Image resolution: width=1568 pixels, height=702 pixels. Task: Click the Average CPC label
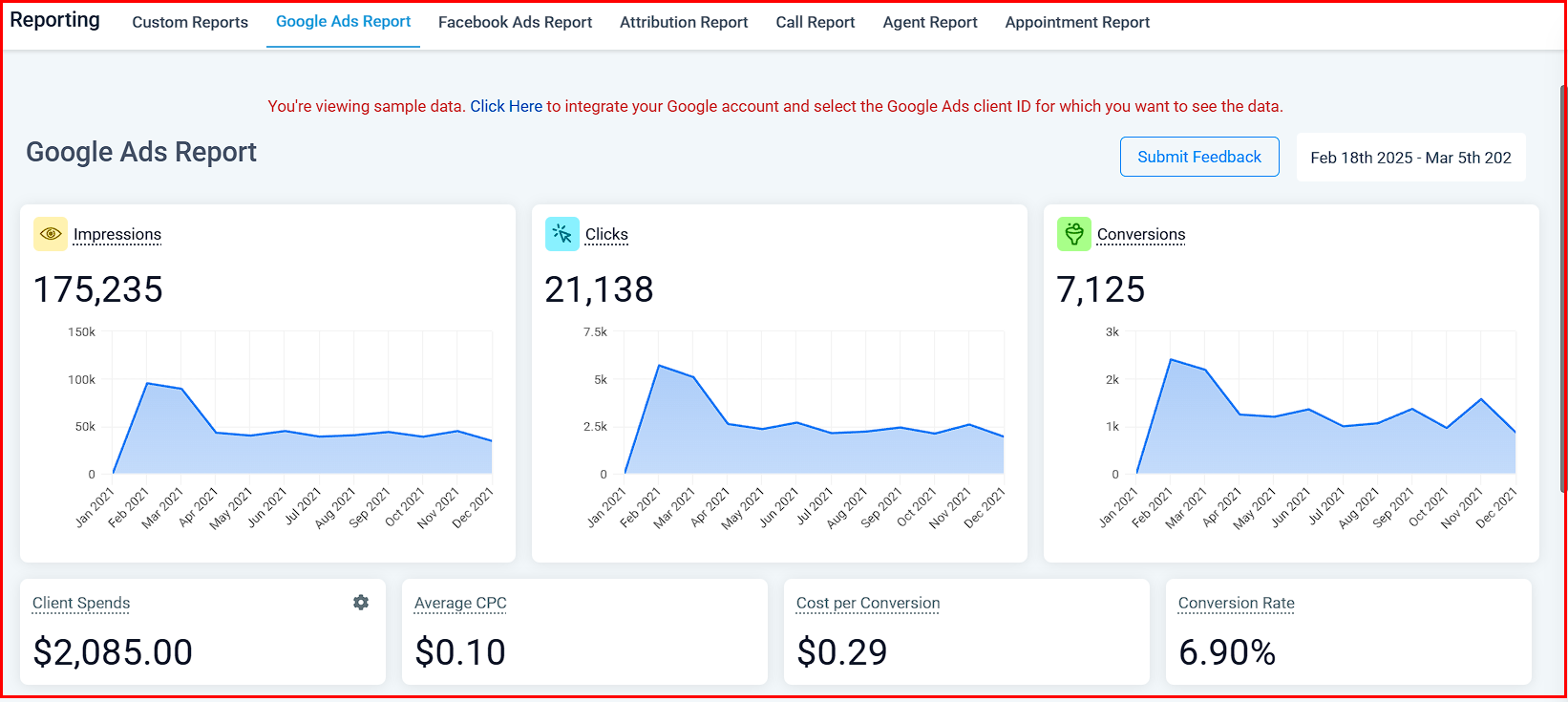tap(460, 603)
